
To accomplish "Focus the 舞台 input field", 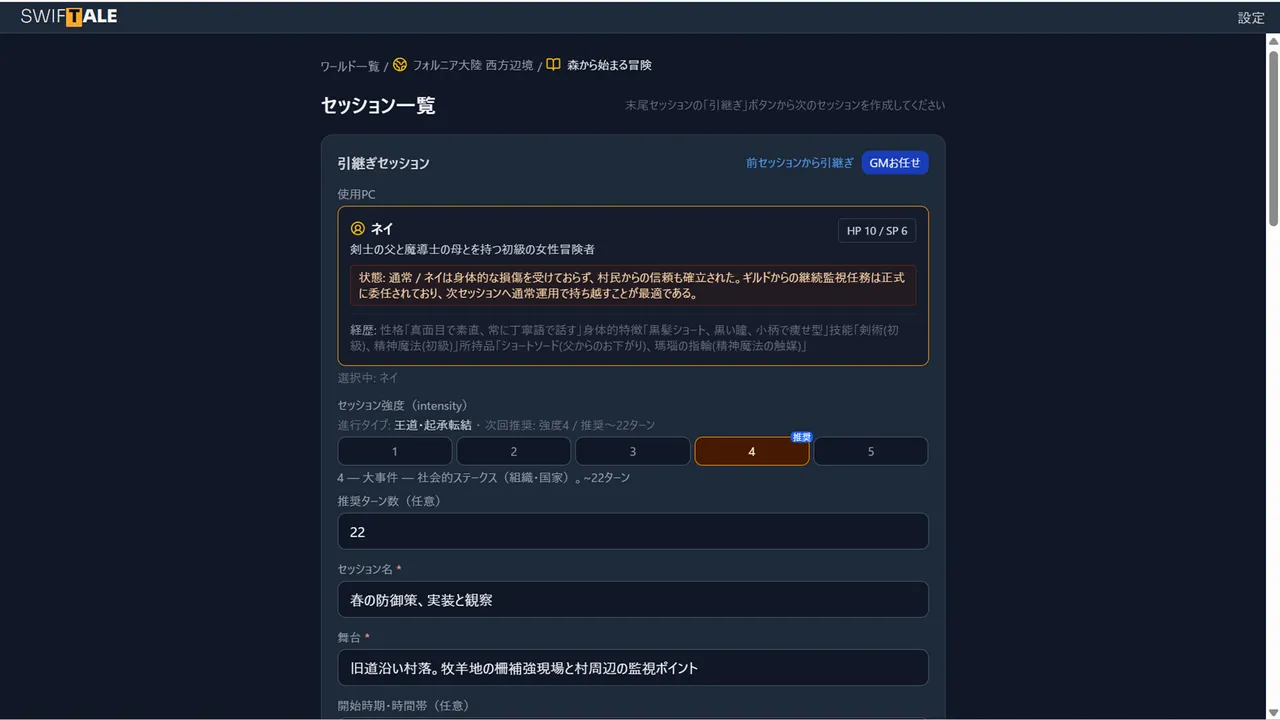I will tap(633, 668).
